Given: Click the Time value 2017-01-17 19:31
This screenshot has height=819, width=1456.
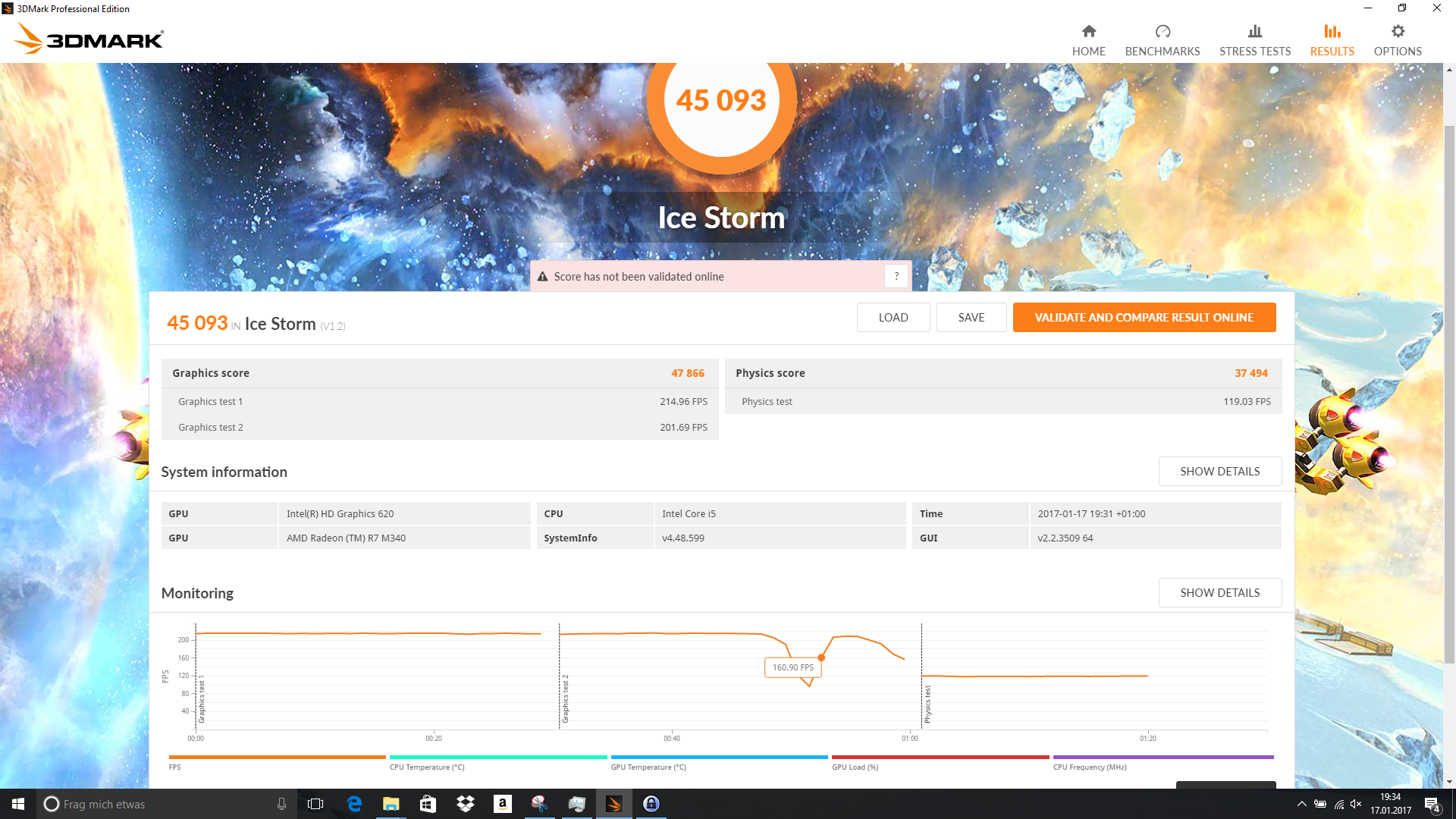Looking at the screenshot, I should click(x=1155, y=513).
